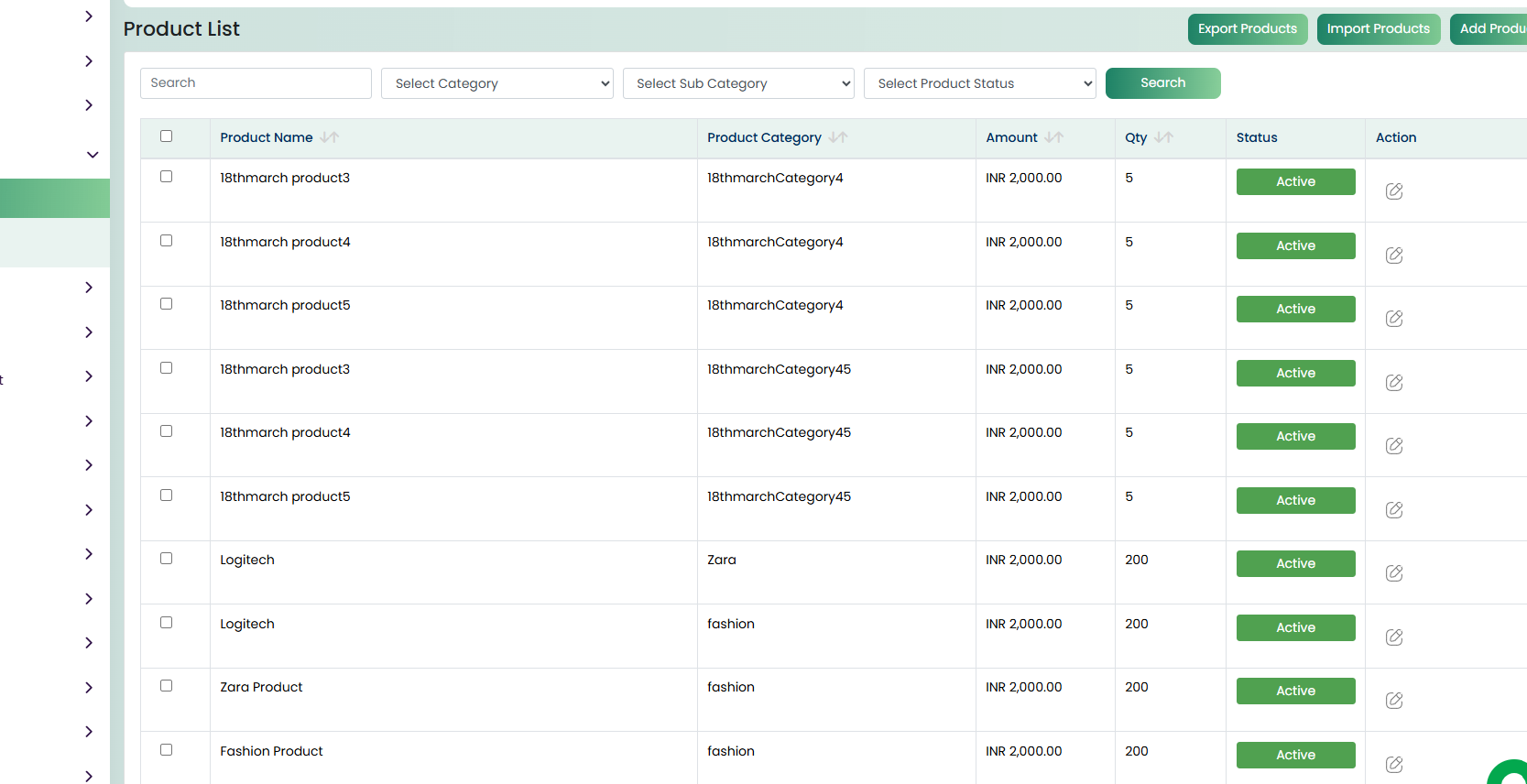Edit 18thmarch product5 in 18thmarchCategory45
This screenshot has width=1527, height=784.
pos(1394,510)
